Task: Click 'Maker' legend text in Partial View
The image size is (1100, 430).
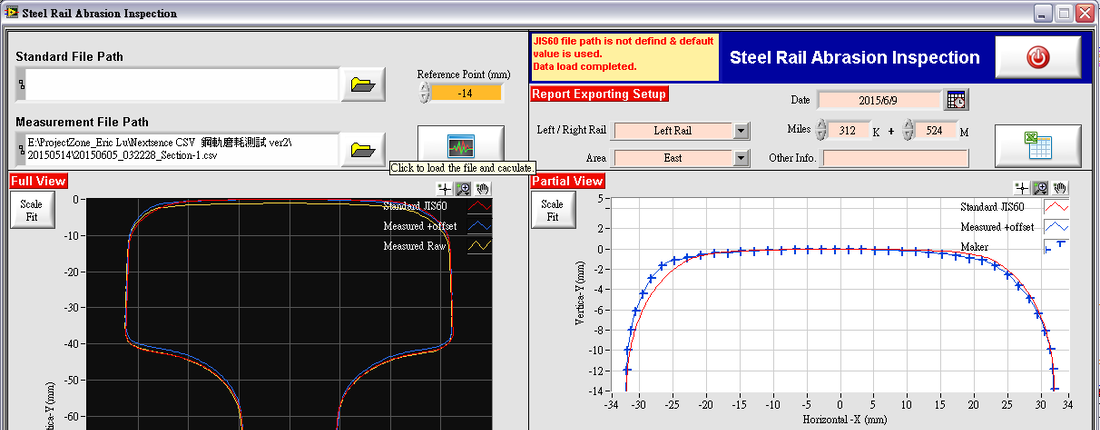Action: pyautogui.click(x=975, y=247)
